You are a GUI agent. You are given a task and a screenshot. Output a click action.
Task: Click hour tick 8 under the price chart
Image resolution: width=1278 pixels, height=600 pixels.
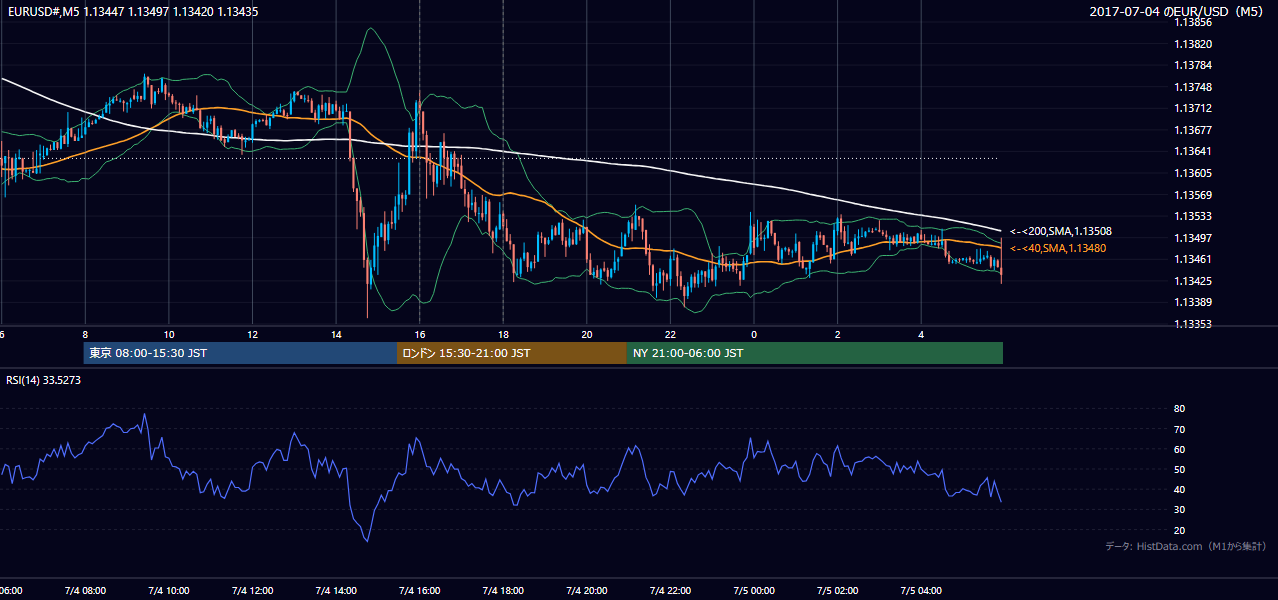coord(85,335)
